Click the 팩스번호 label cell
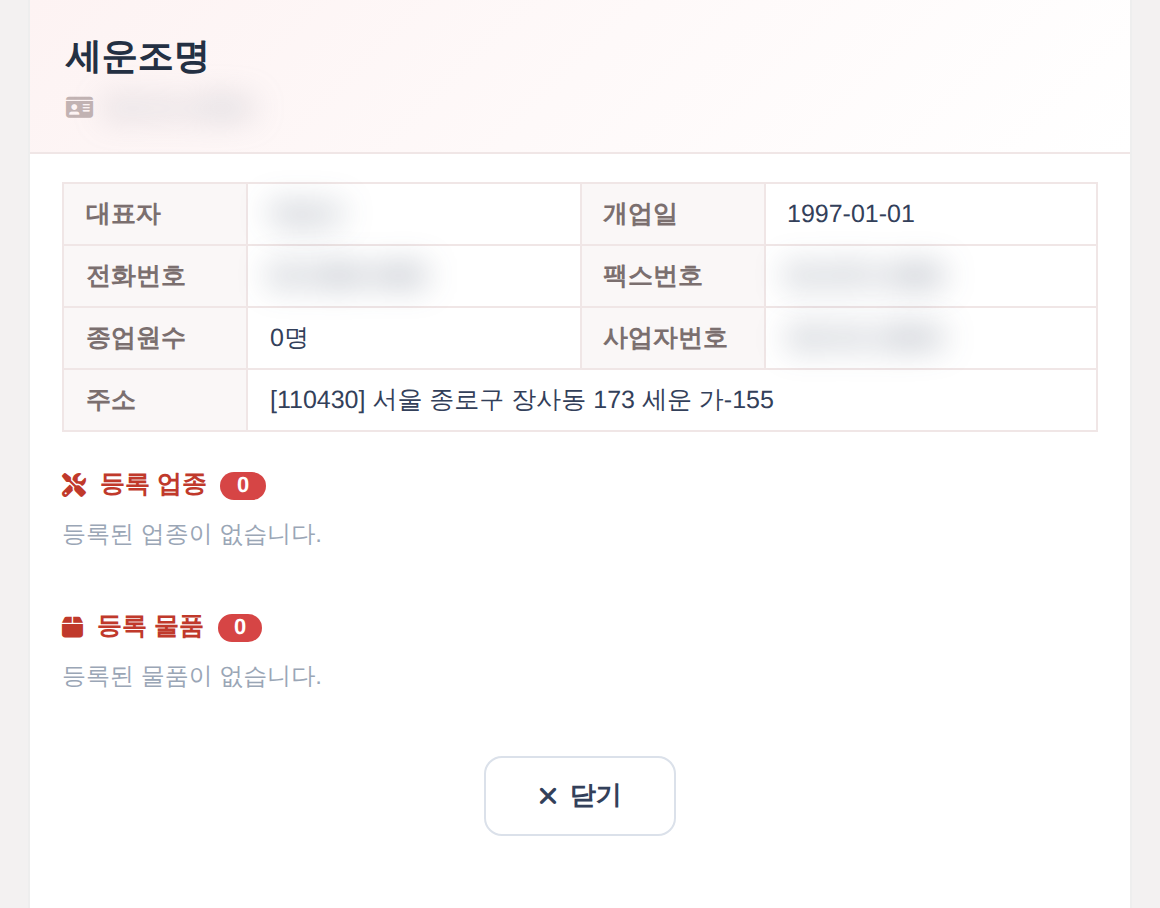Image resolution: width=1160 pixels, height=908 pixels. click(672, 276)
